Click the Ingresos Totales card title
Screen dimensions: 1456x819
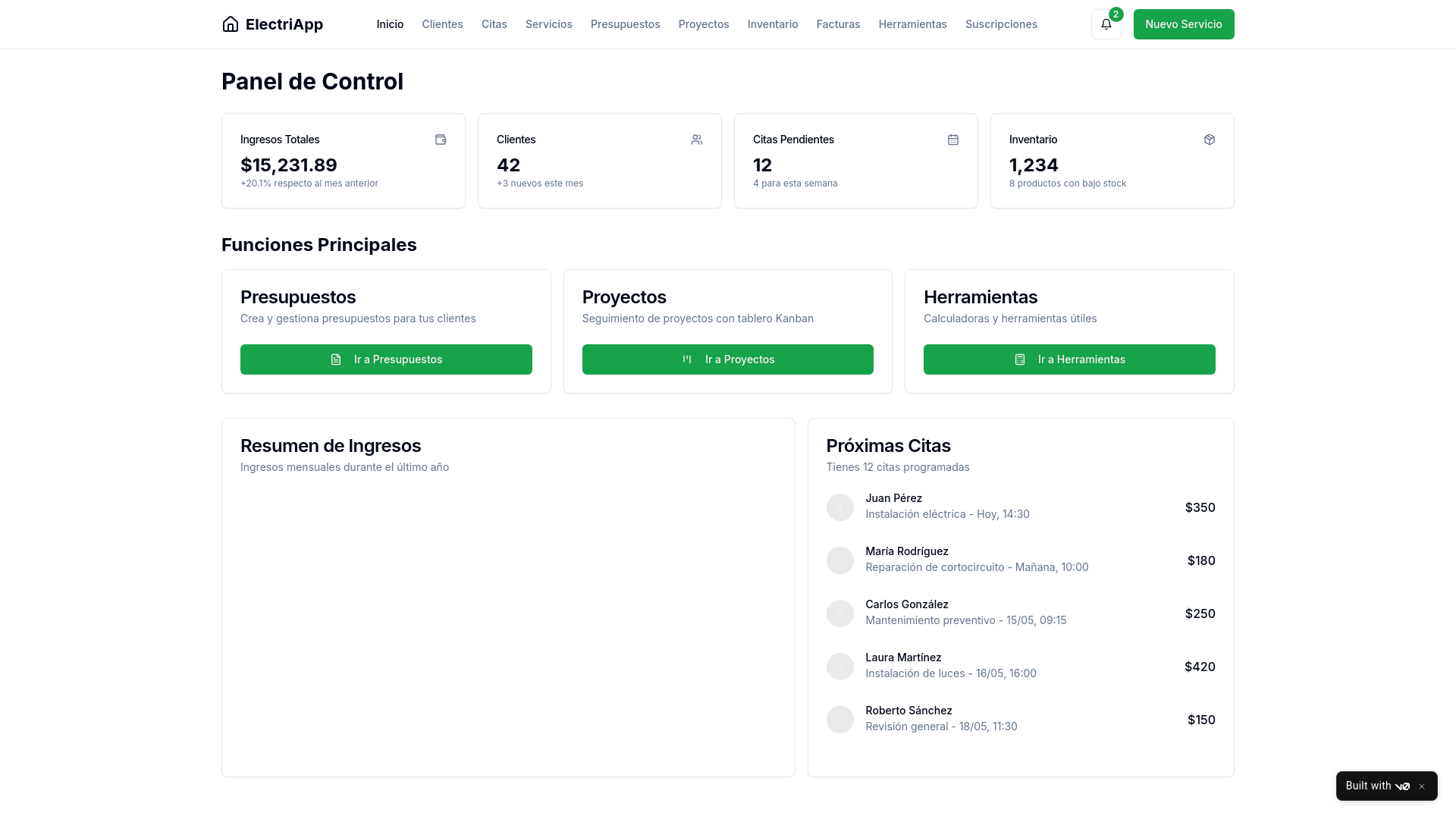[280, 140]
